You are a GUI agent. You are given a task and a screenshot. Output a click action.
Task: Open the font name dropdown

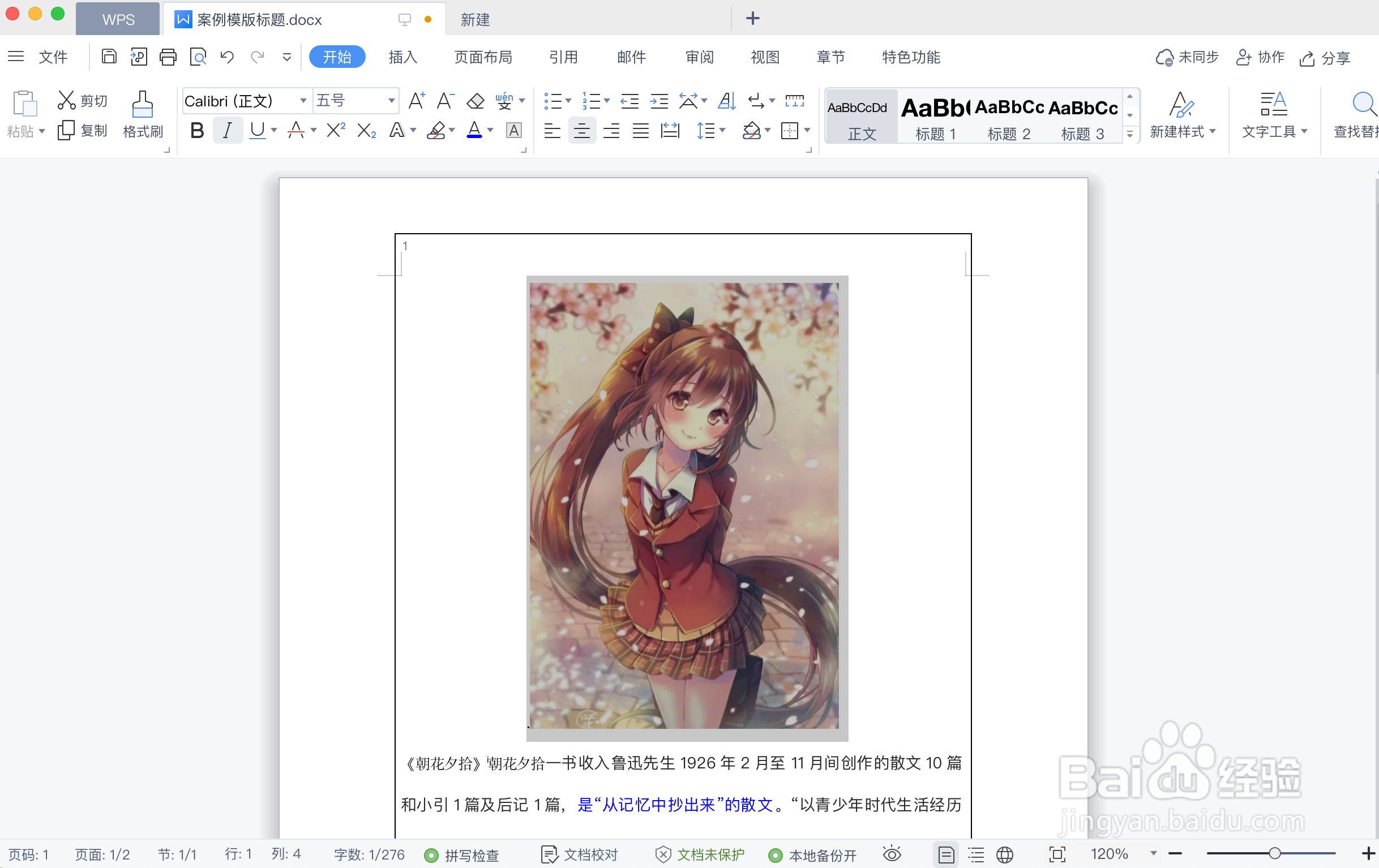coord(304,100)
